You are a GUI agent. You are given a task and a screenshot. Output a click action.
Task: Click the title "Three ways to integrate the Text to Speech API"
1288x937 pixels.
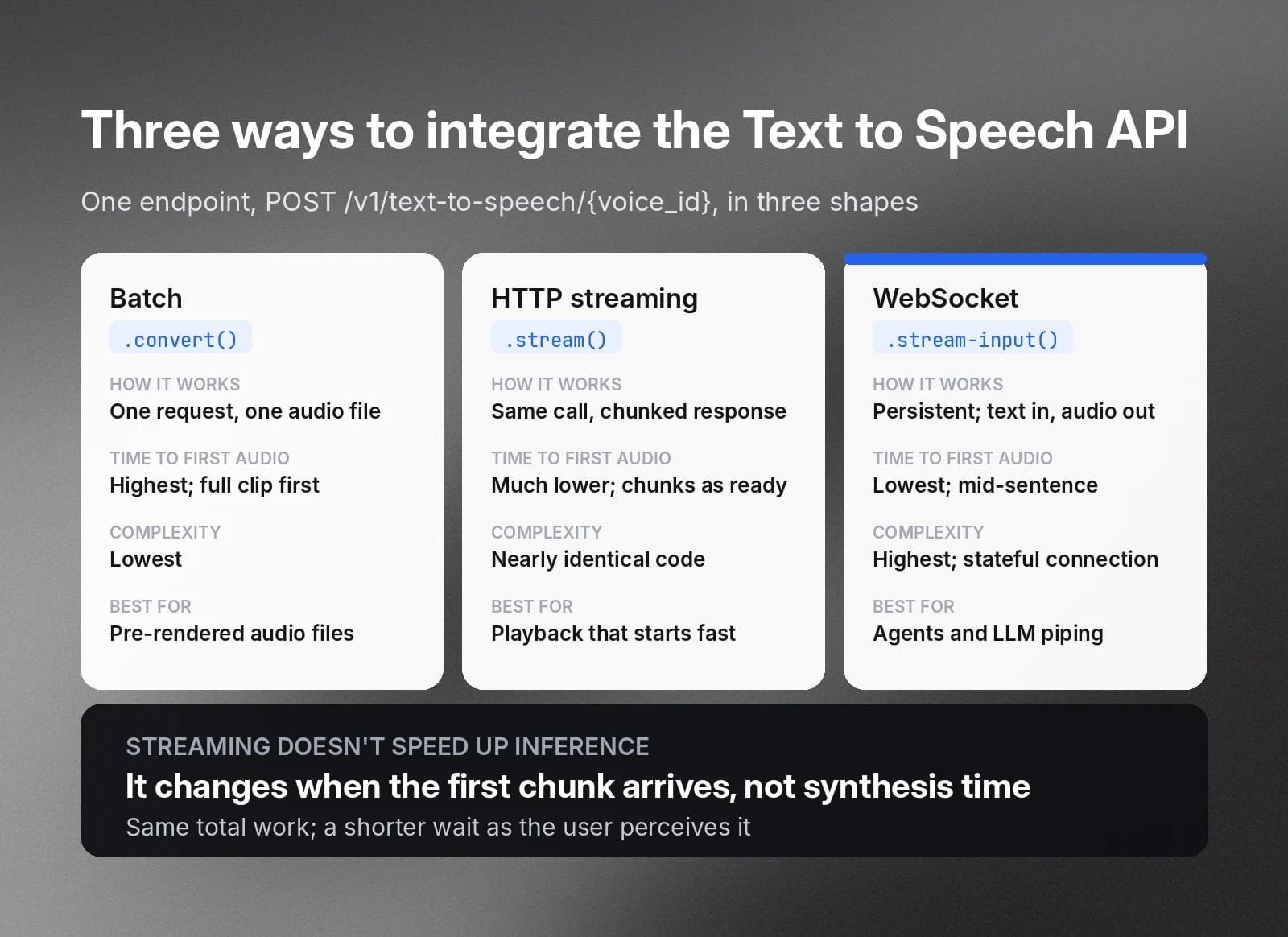[x=634, y=132]
